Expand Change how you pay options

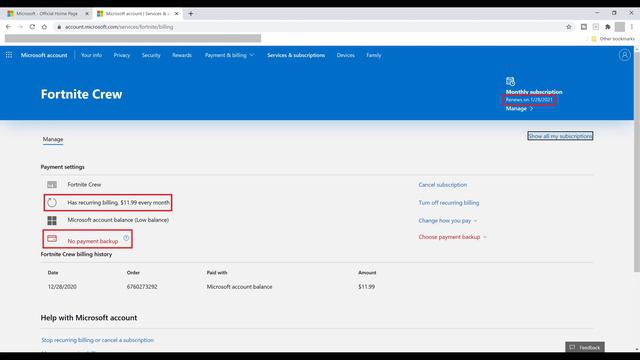448,220
